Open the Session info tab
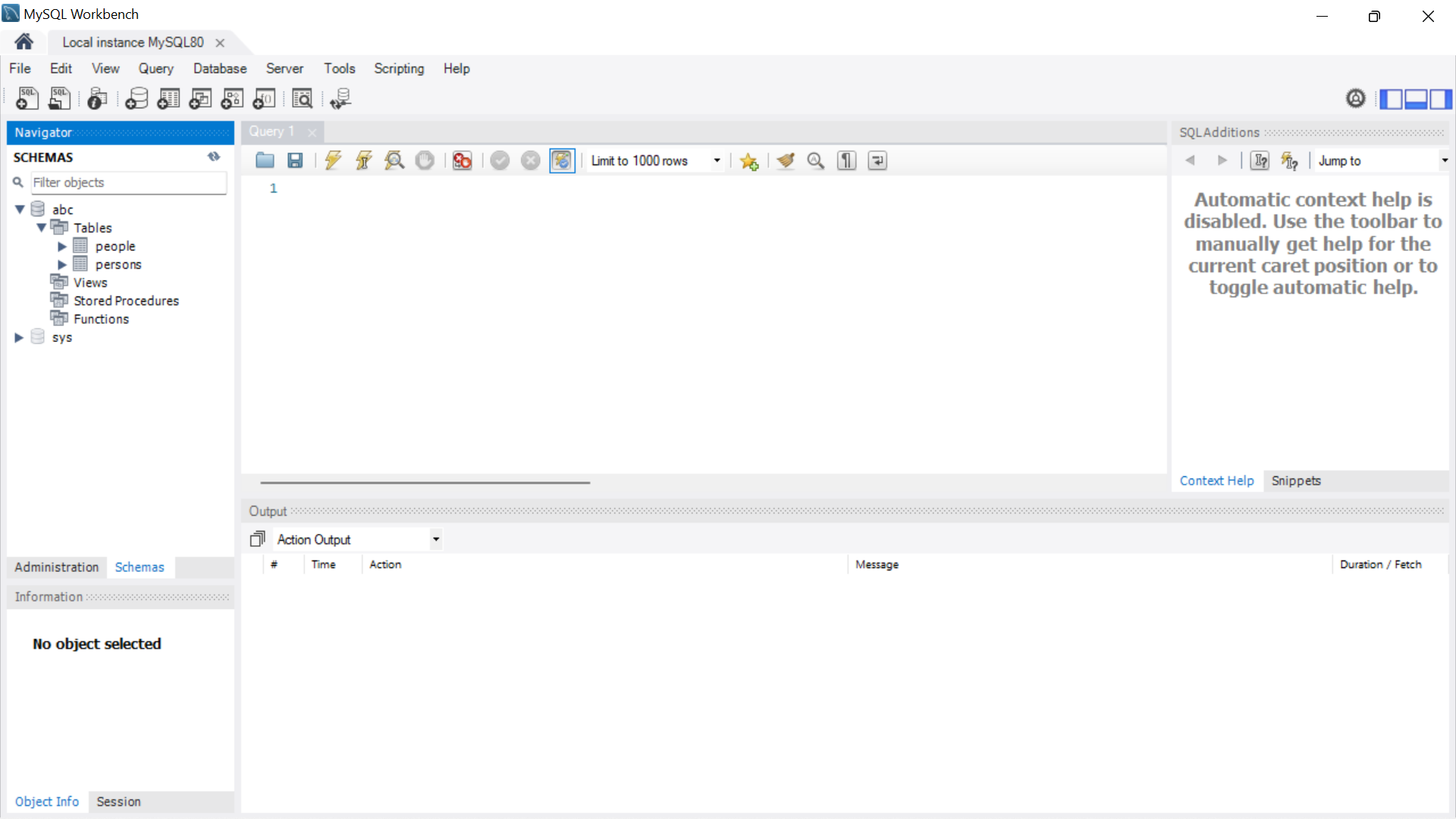Screen dimensions: 1456x819 (118, 802)
